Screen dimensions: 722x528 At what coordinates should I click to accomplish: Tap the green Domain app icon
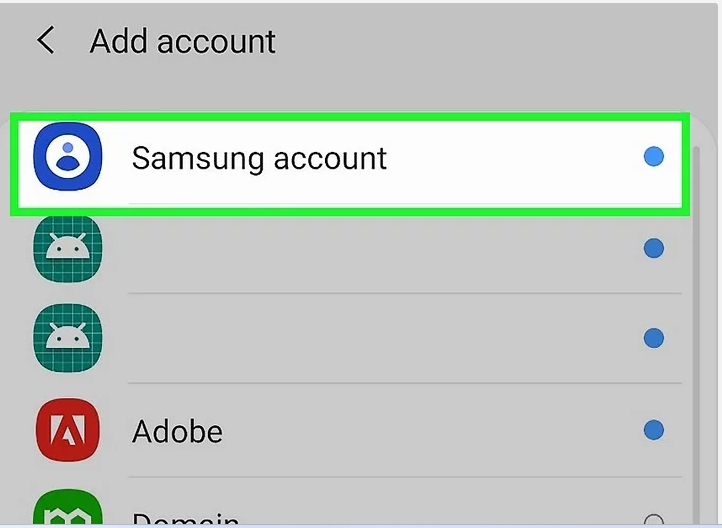(68, 508)
